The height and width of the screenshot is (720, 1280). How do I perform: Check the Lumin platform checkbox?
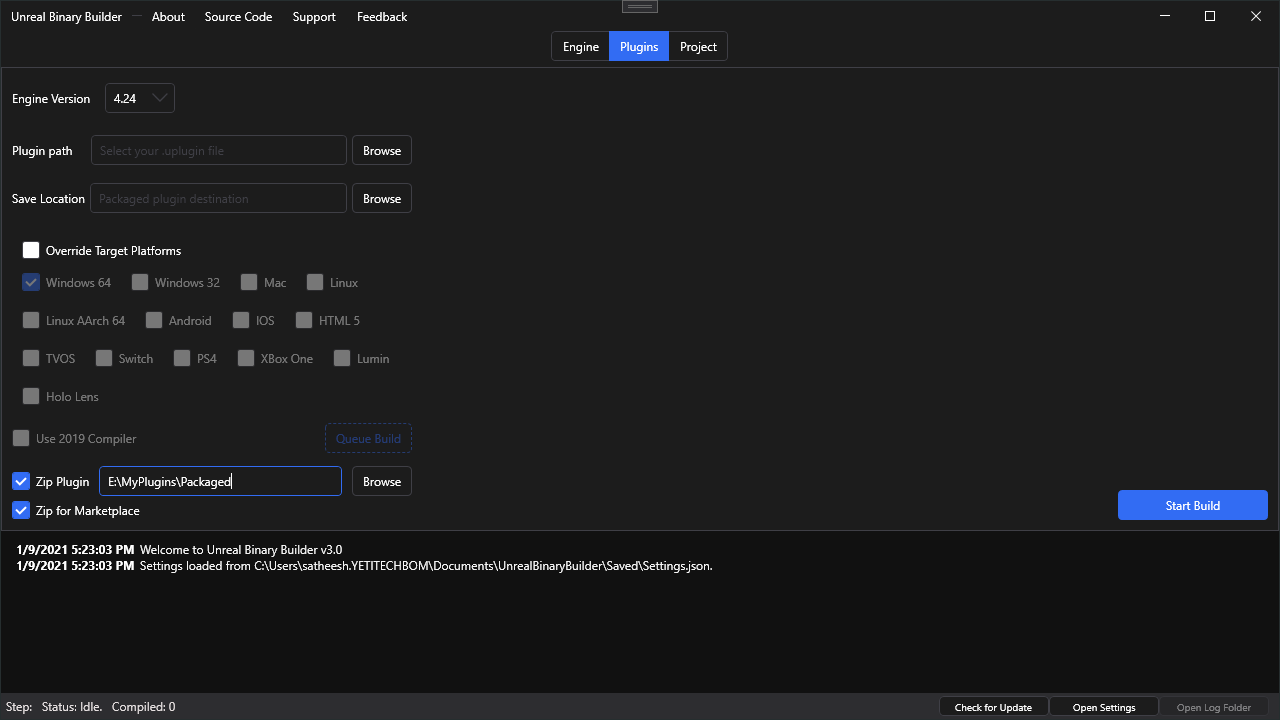point(342,358)
